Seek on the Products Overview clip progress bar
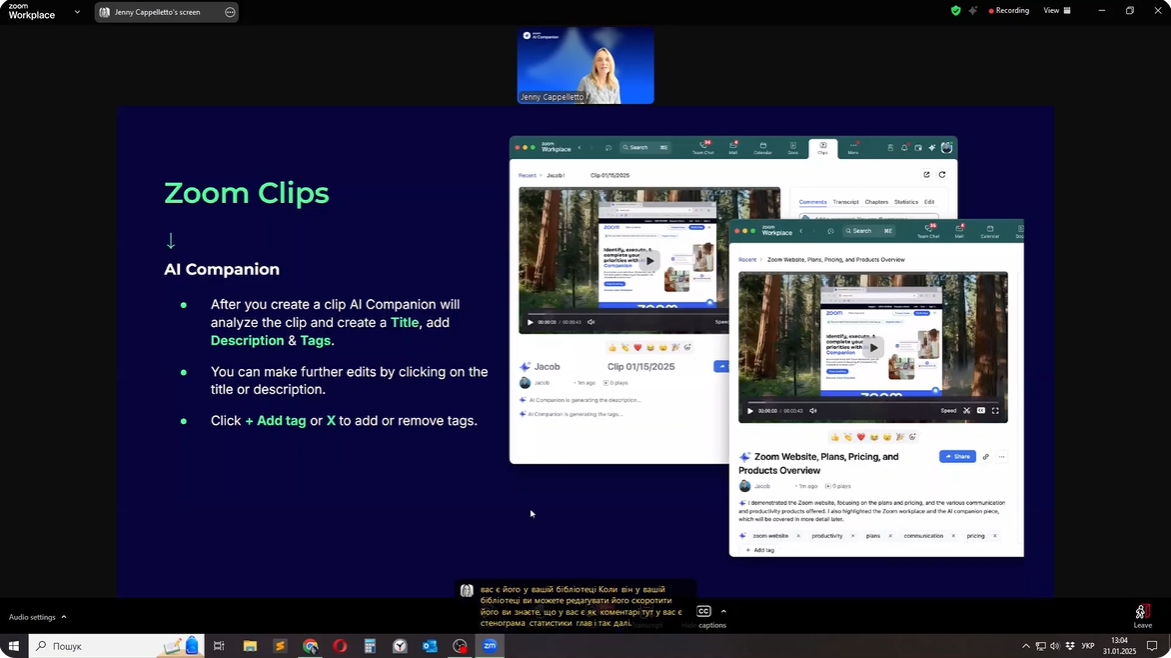Screen dimensions: 1171x658 pyautogui.click(x=873, y=403)
